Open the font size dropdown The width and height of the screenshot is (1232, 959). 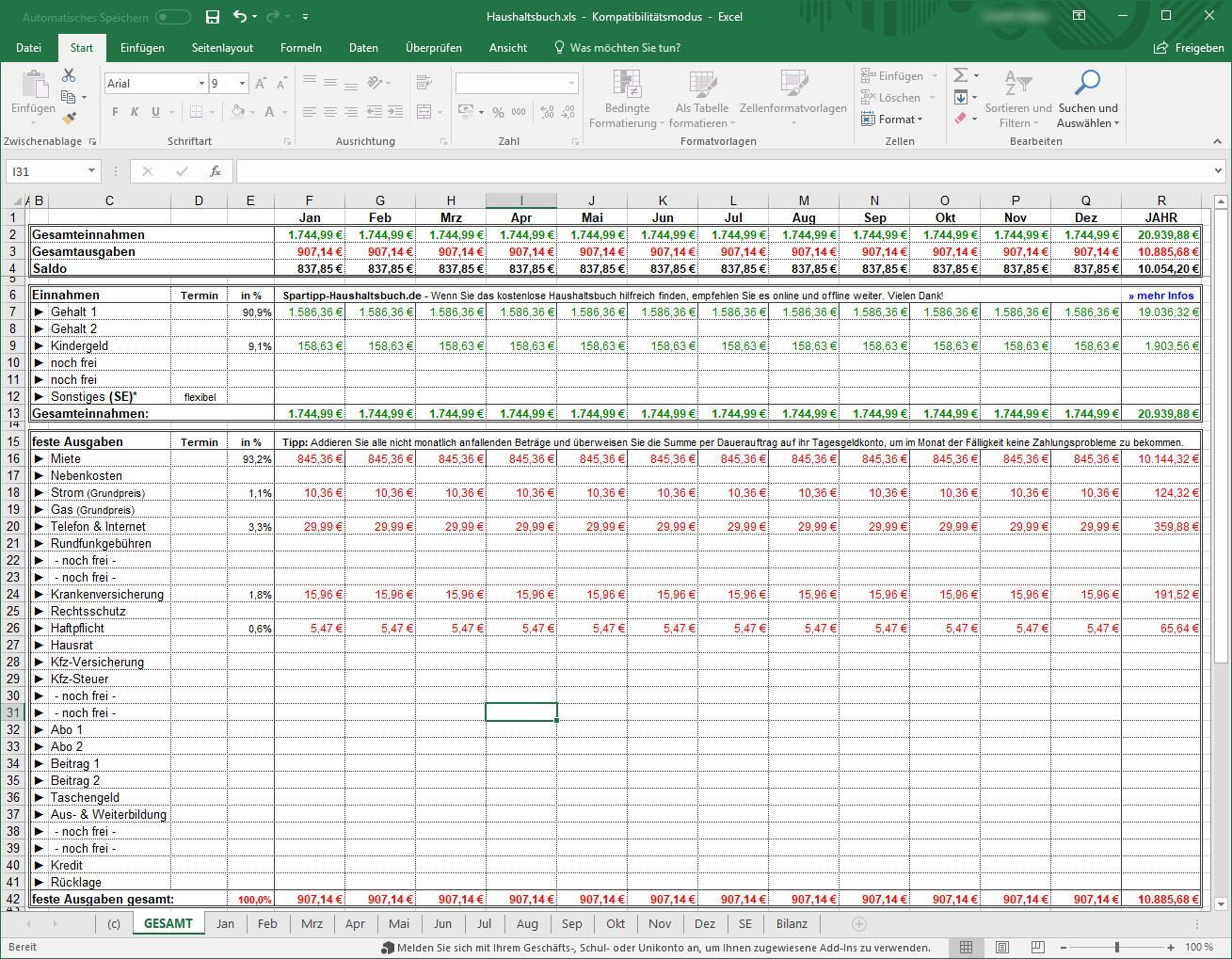click(243, 84)
